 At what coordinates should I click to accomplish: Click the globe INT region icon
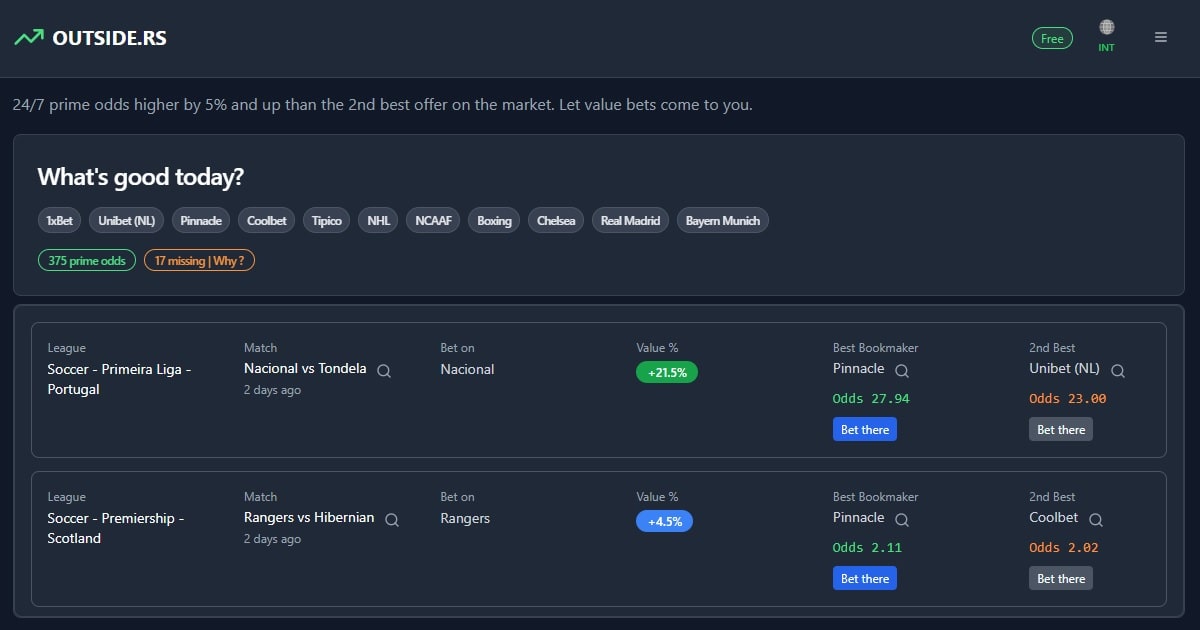coord(1106,28)
